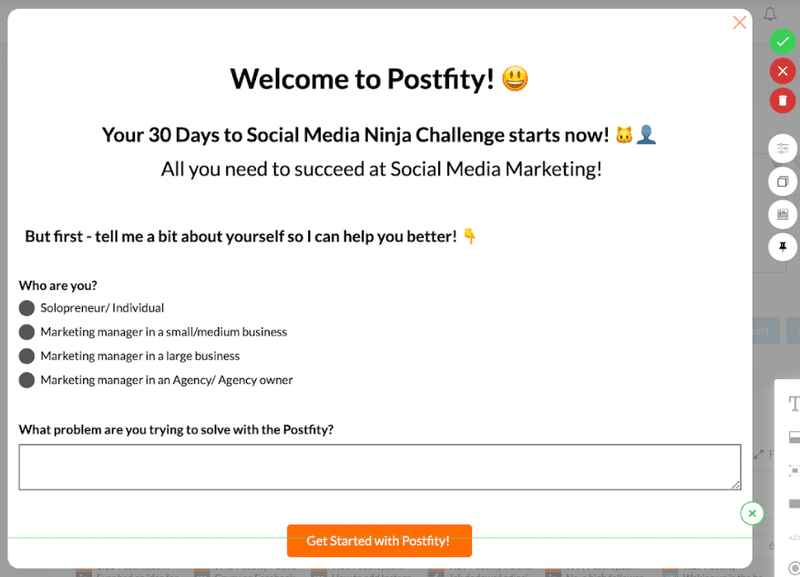Click the green circled X icon
This screenshot has width=800, height=577.
(x=752, y=513)
